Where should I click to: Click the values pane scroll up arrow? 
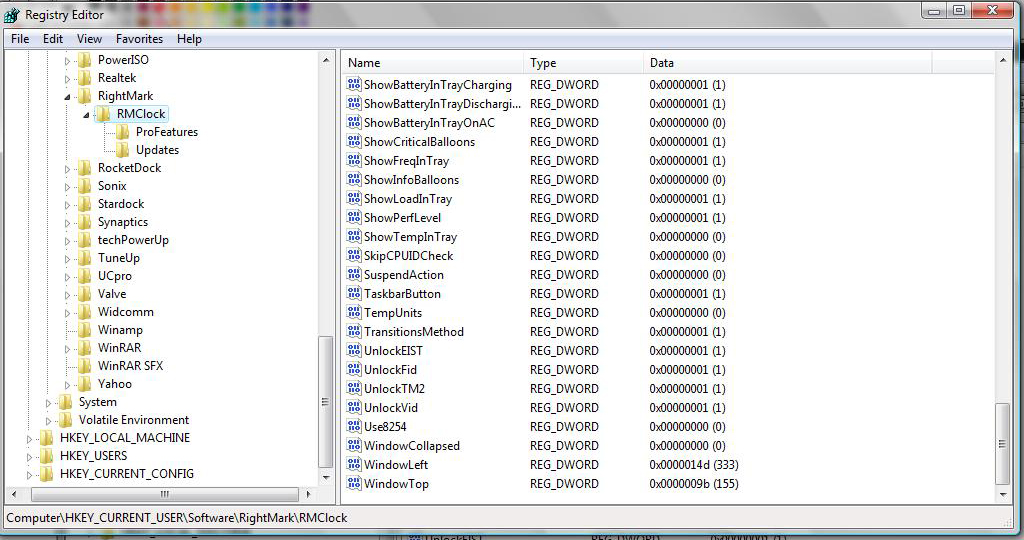pos(1003,60)
